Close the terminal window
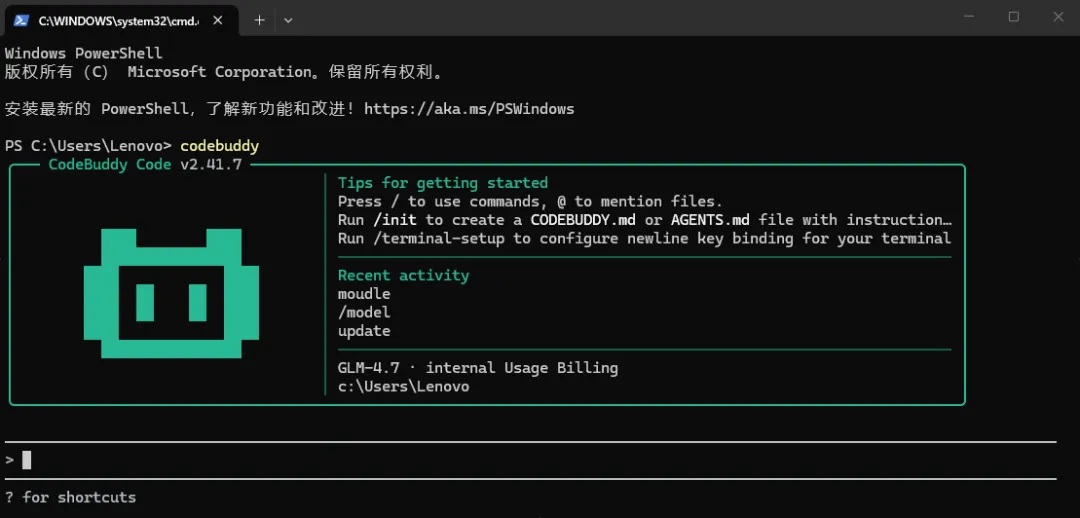The image size is (1080, 518). (x=1058, y=17)
